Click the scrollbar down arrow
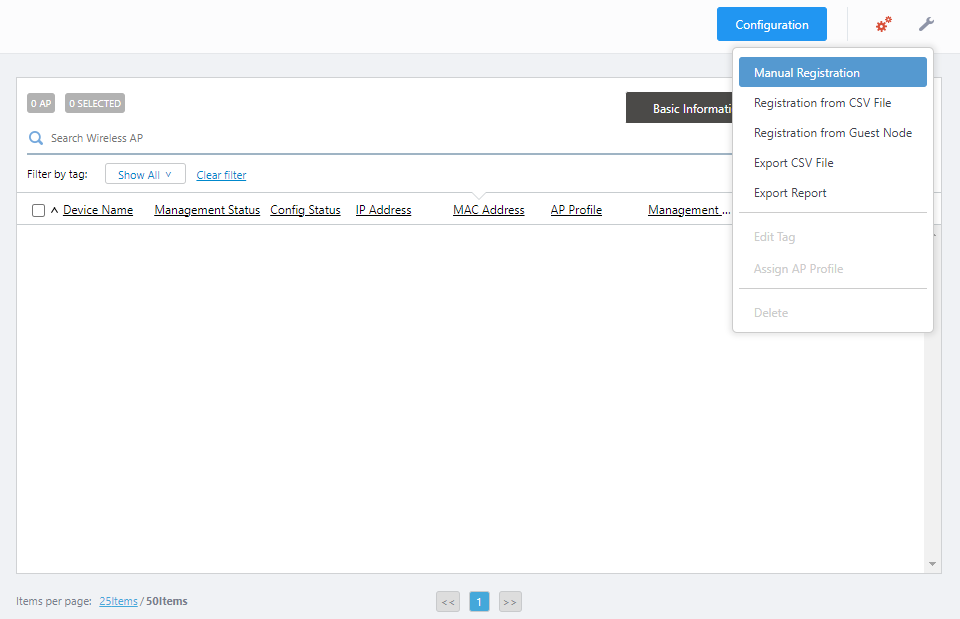The height and width of the screenshot is (619, 960). pos(933,564)
